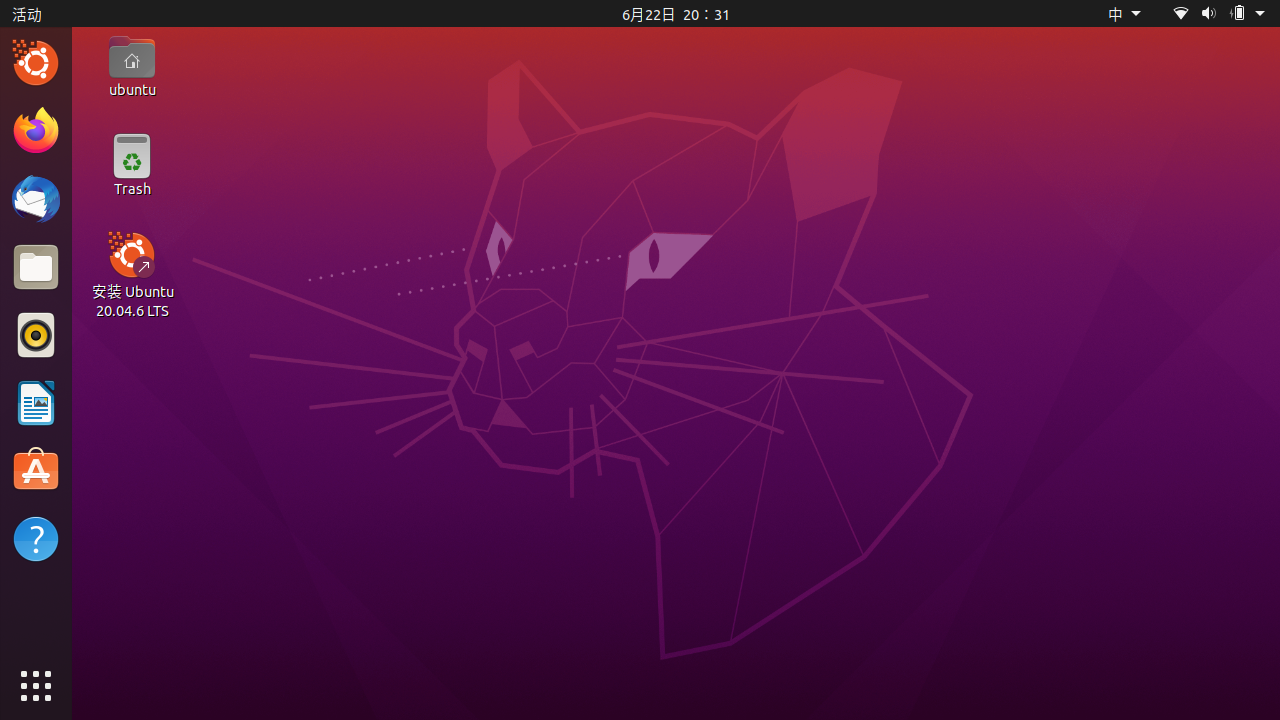Click the ubuntu folder label

point(133,90)
